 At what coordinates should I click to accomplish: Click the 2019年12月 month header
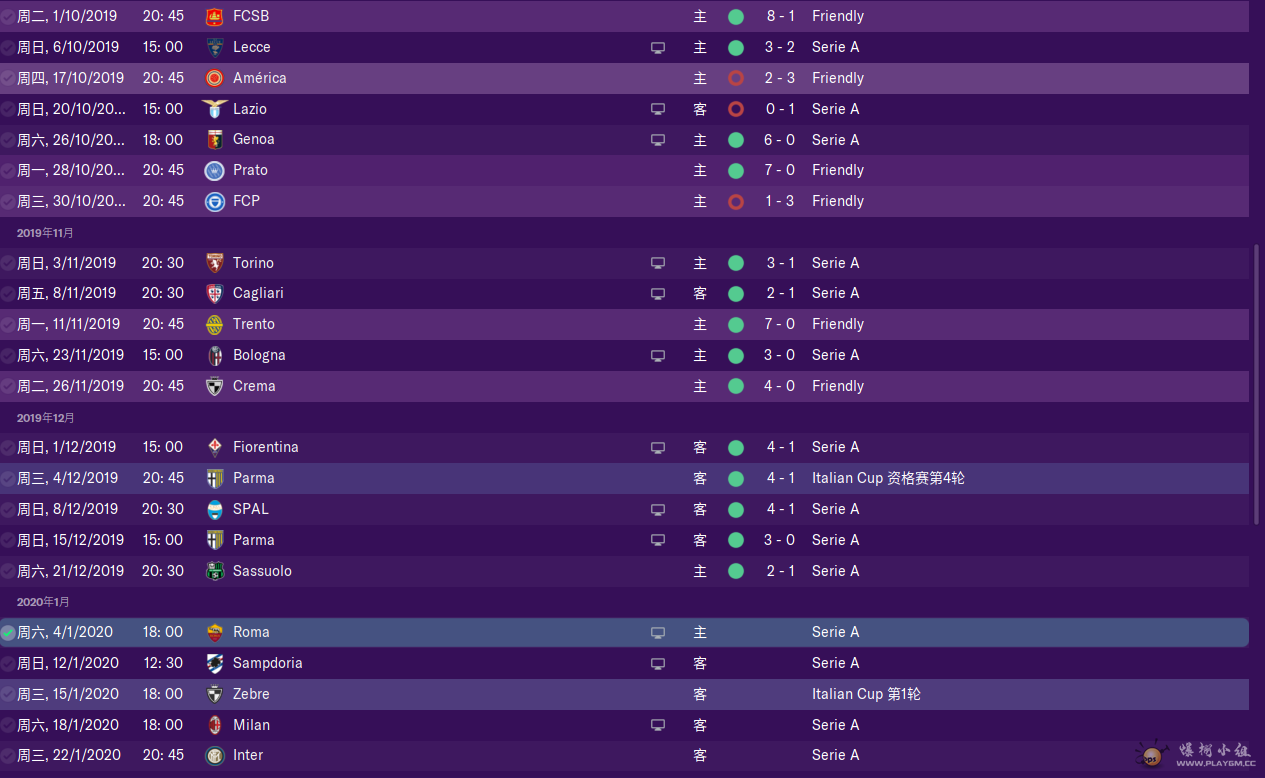(45, 417)
